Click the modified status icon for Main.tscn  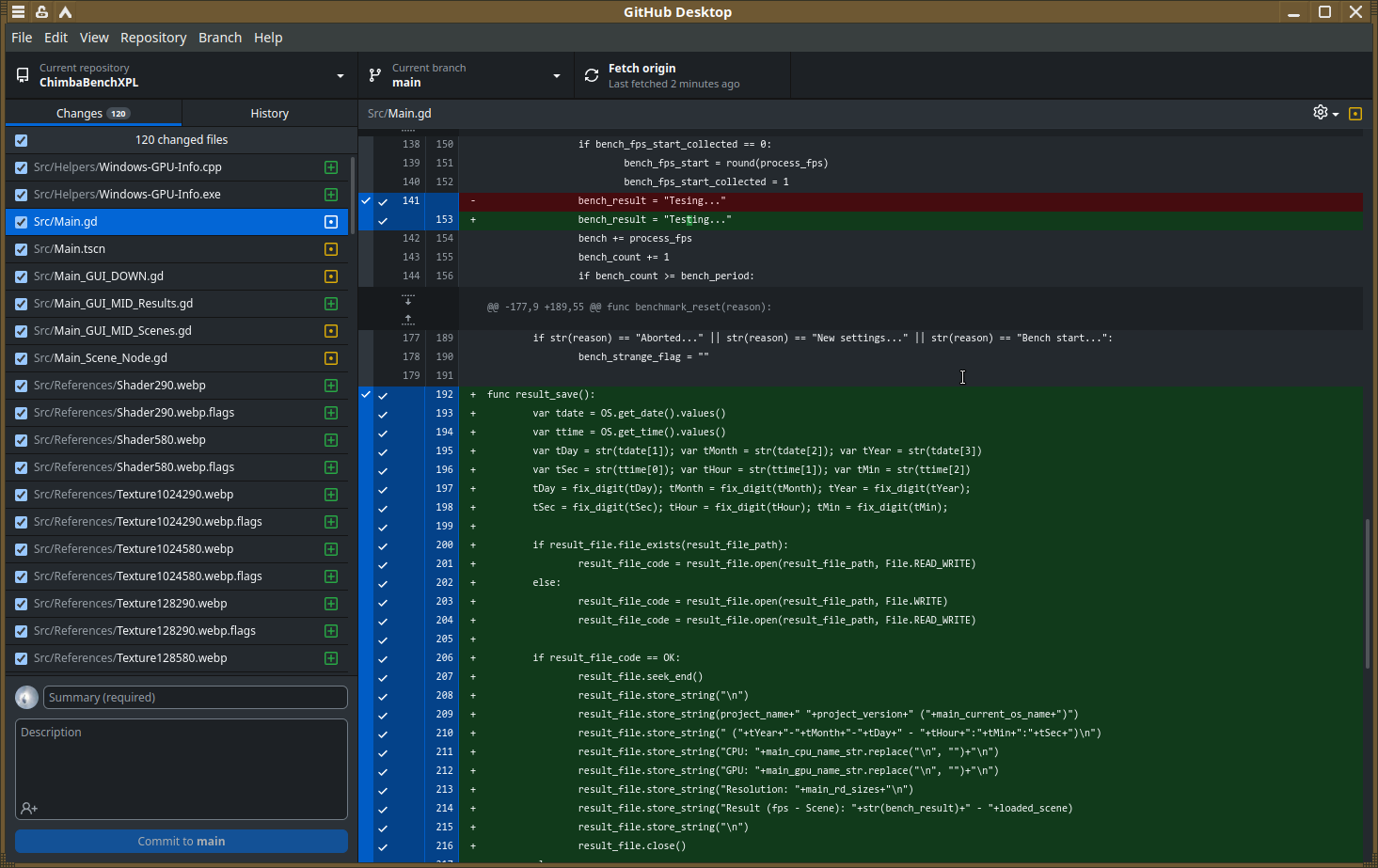(331, 249)
